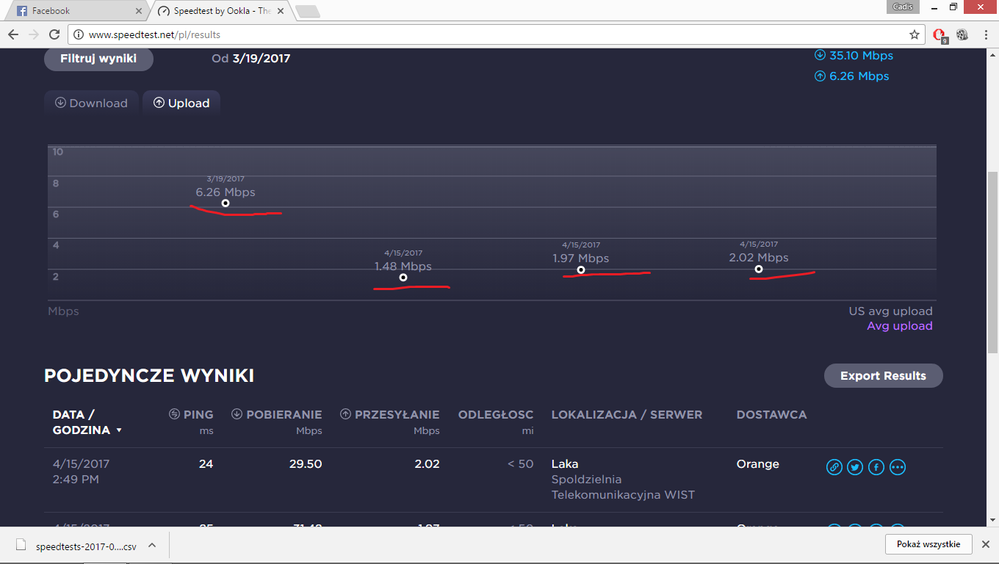Open more options for Orange result
The image size is (999, 564).
[897, 467]
